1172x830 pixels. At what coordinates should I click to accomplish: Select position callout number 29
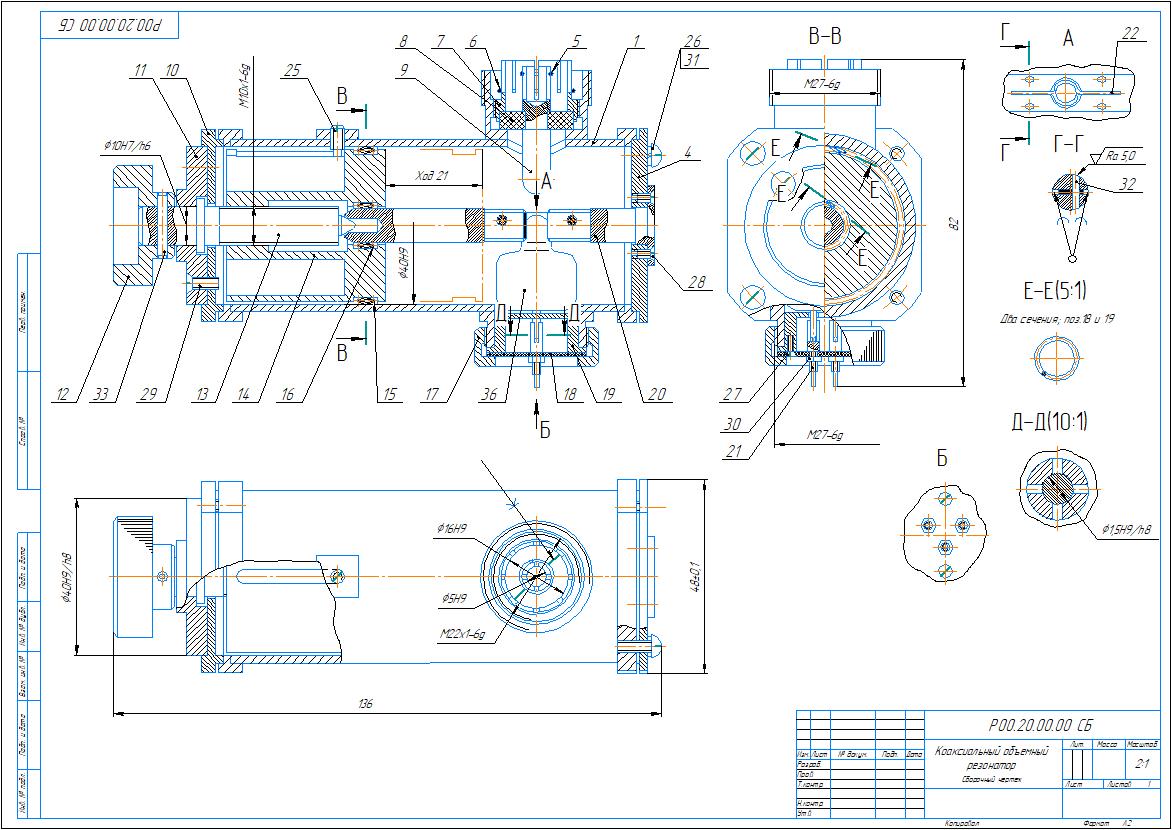pos(149,393)
